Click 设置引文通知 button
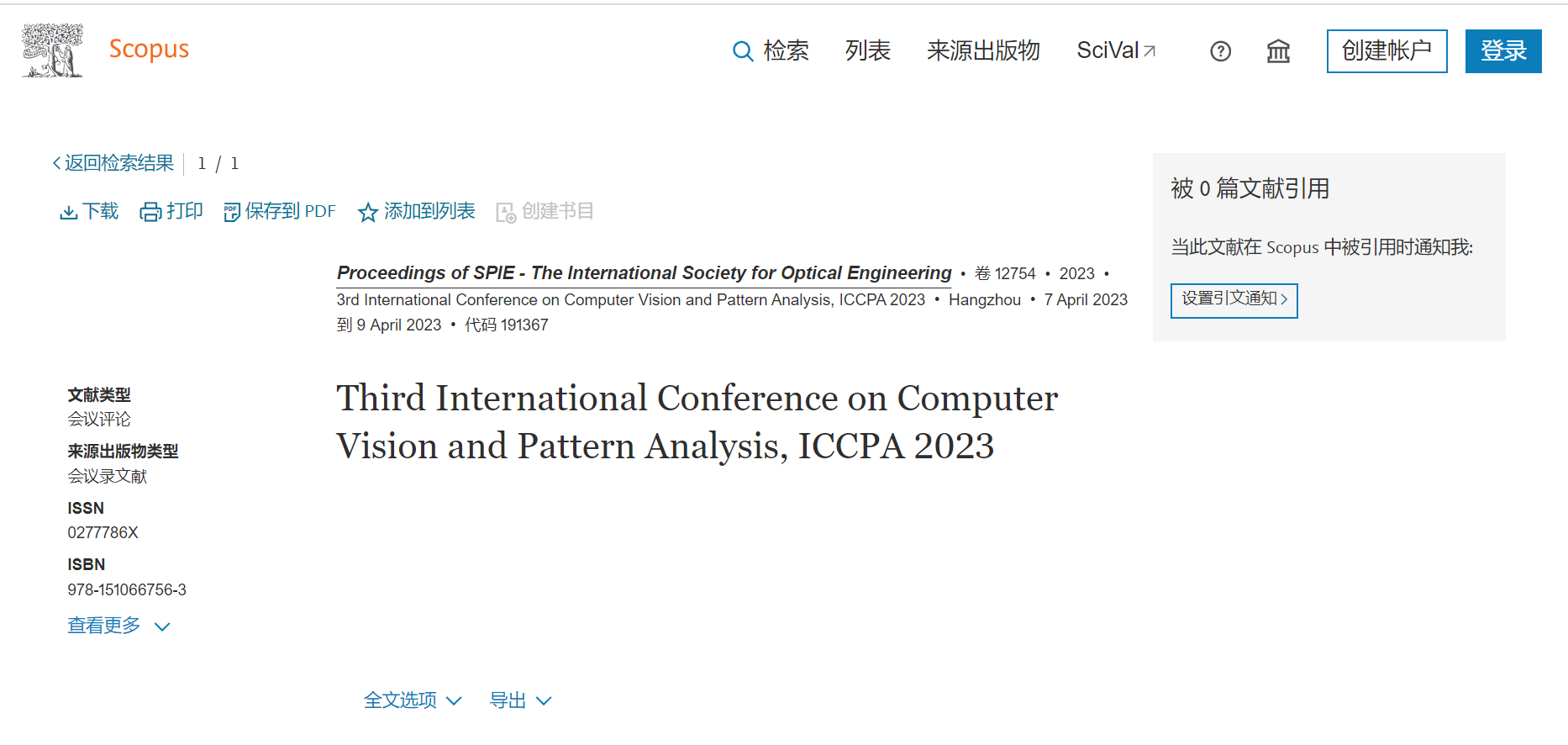This screenshot has height=745, width=1568. pos(1234,300)
